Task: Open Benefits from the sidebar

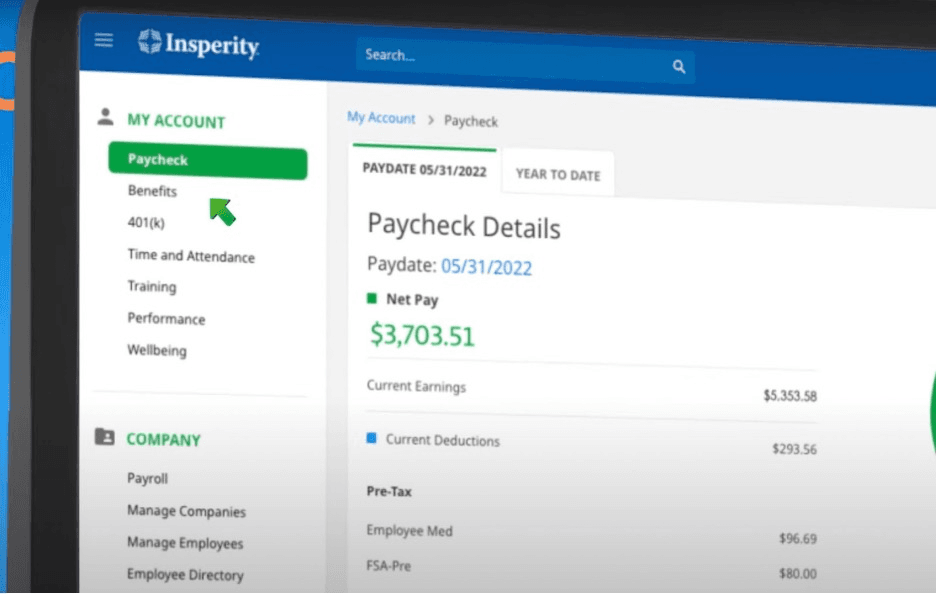Action: pyautogui.click(x=152, y=191)
